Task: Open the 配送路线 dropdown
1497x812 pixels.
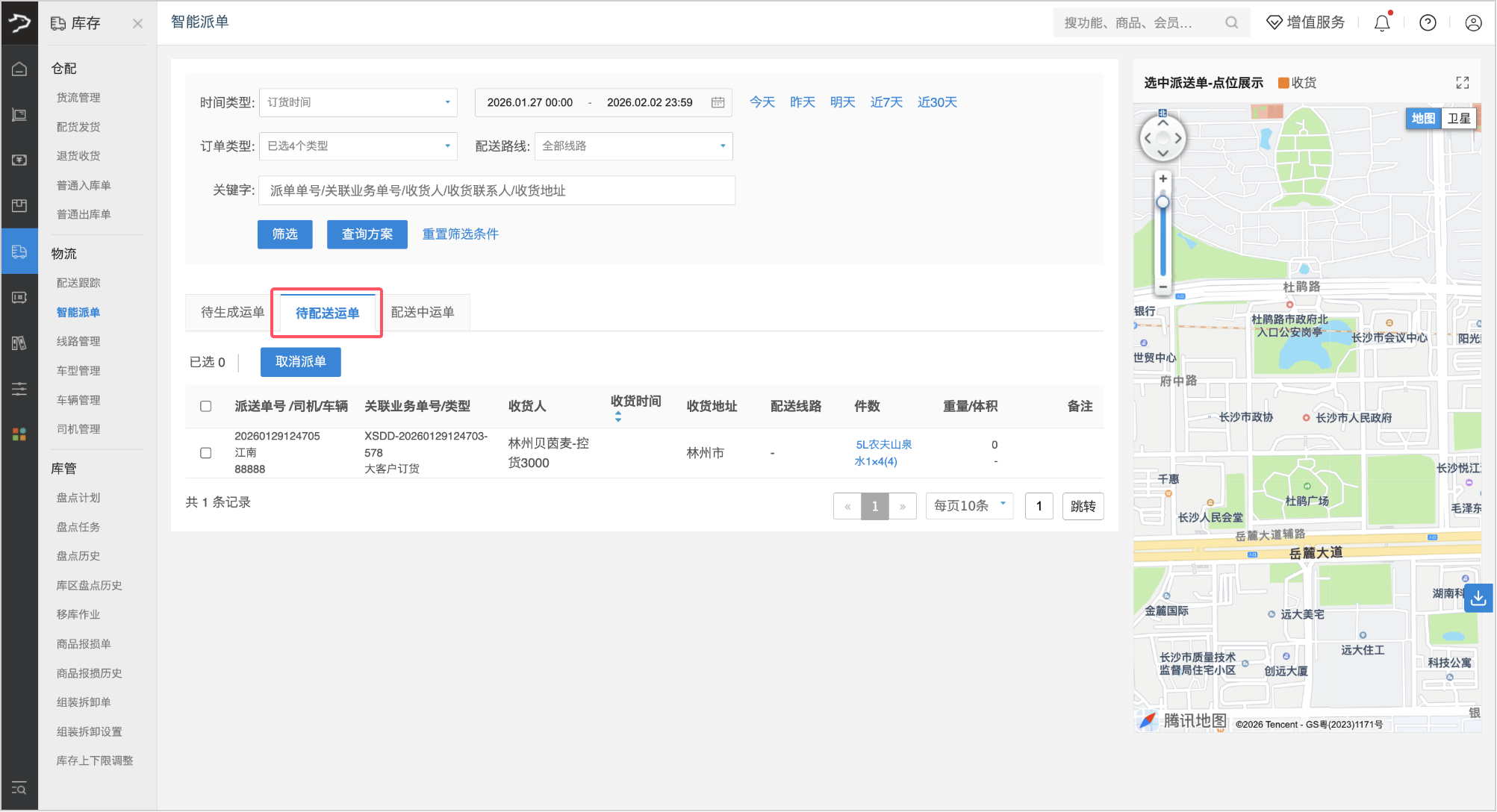Action: [633, 146]
